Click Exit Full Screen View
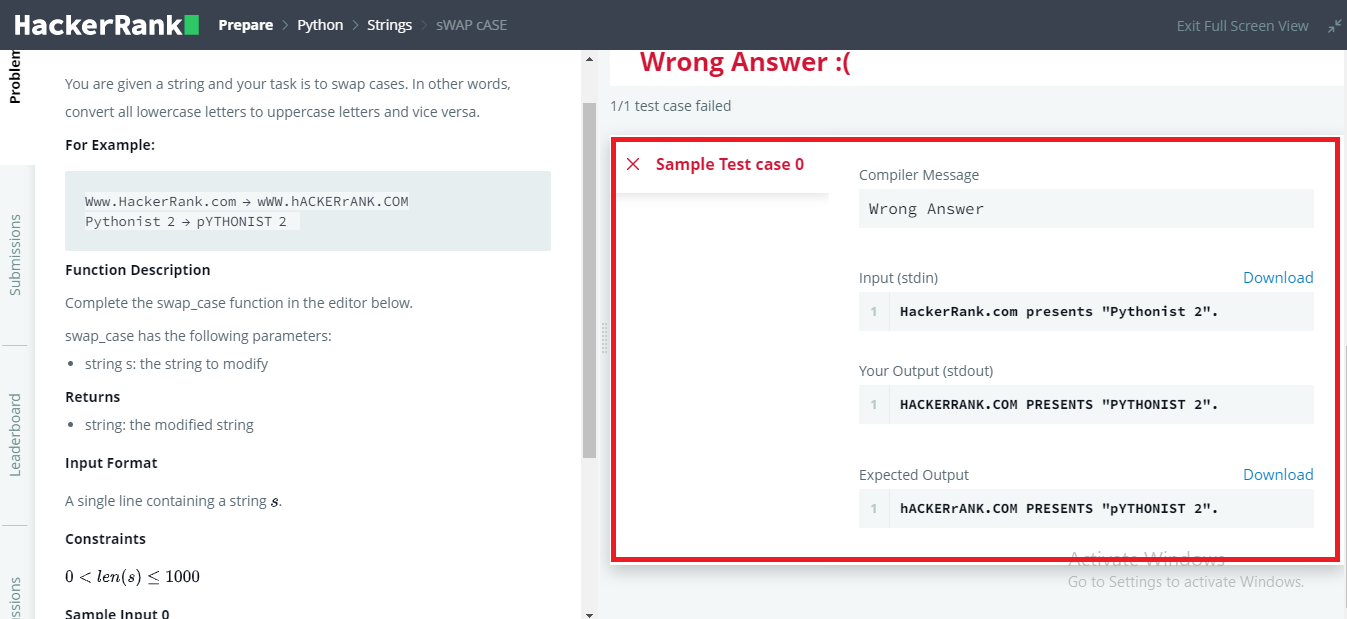 point(1242,26)
